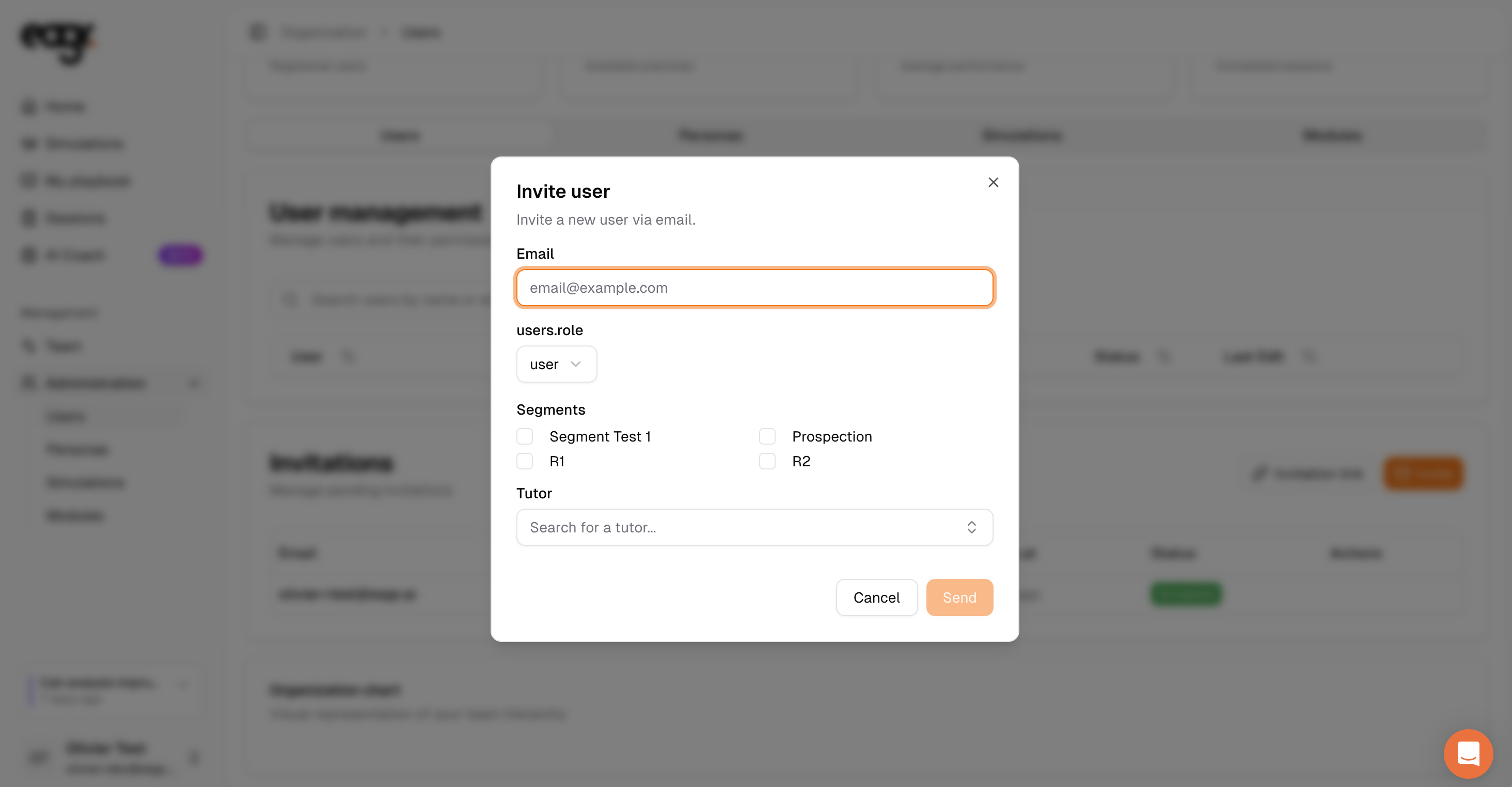Open the user role dropdown
Screen dimensions: 1512x787
pos(556,365)
